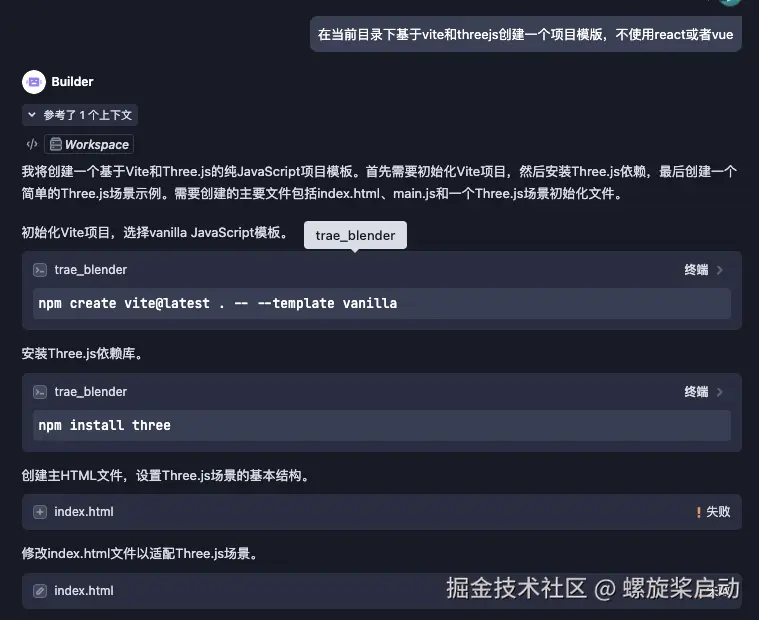This screenshot has height=620, width=759.
Task: Click the 失败 status warning
Action: 713,512
